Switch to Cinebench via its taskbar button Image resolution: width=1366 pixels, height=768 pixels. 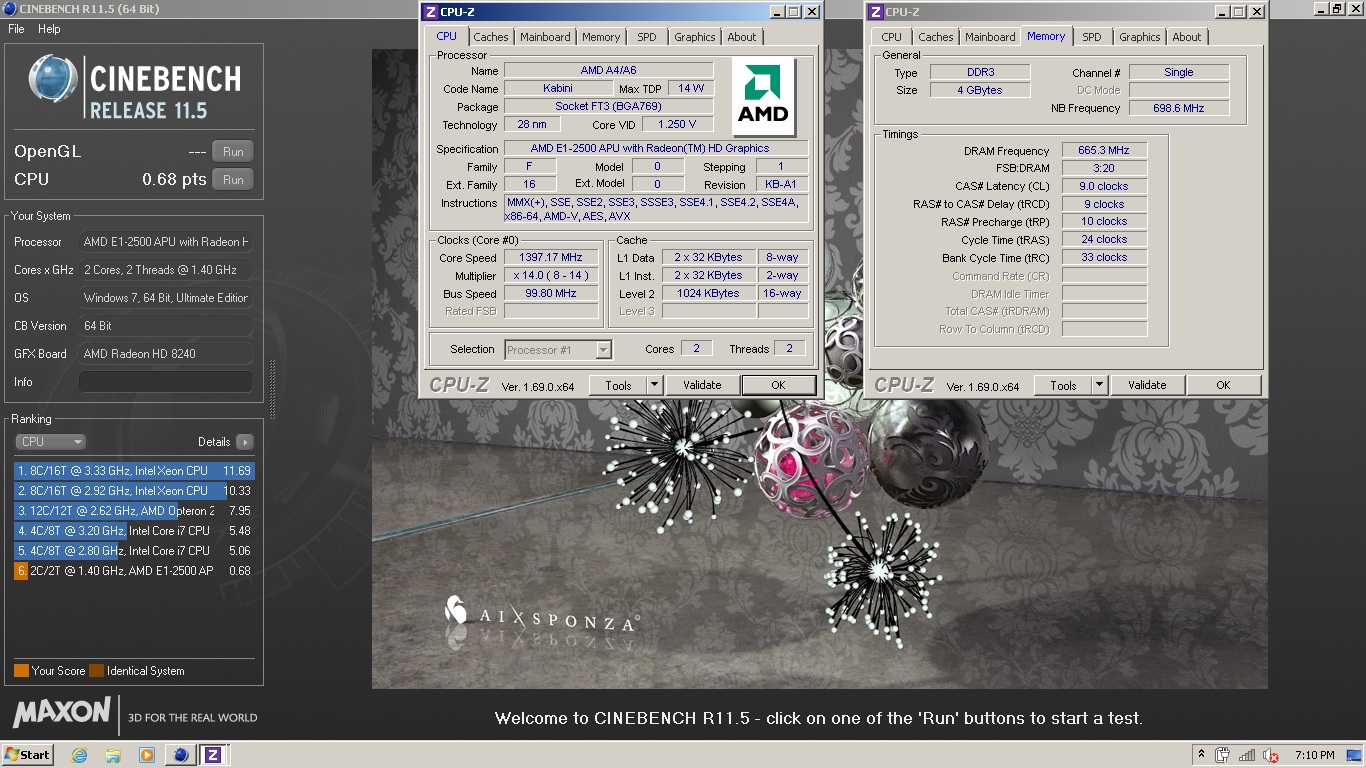(181, 755)
